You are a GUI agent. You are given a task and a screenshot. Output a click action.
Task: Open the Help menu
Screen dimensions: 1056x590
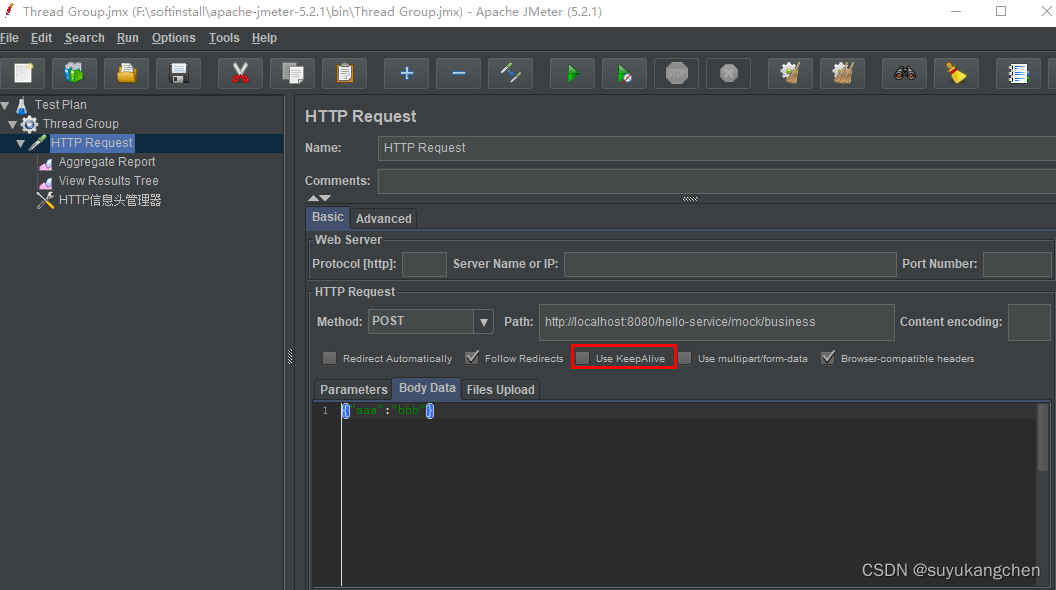(264, 38)
